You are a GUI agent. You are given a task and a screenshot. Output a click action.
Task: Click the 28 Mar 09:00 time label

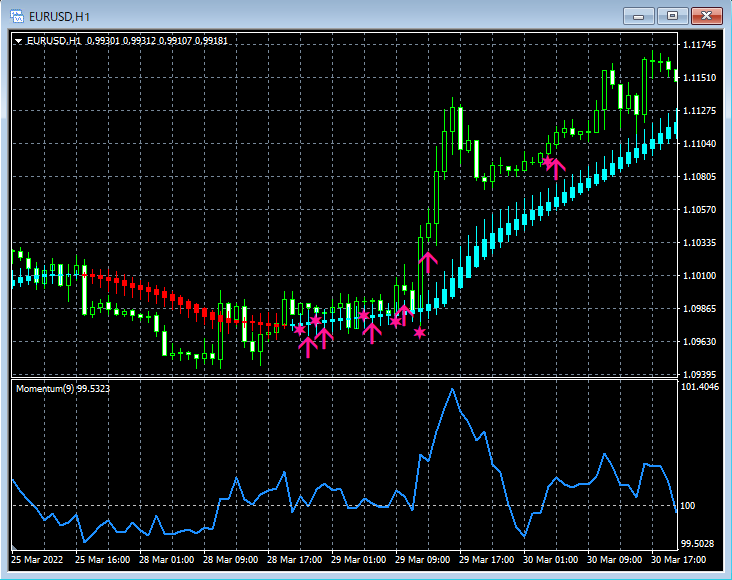(230, 559)
